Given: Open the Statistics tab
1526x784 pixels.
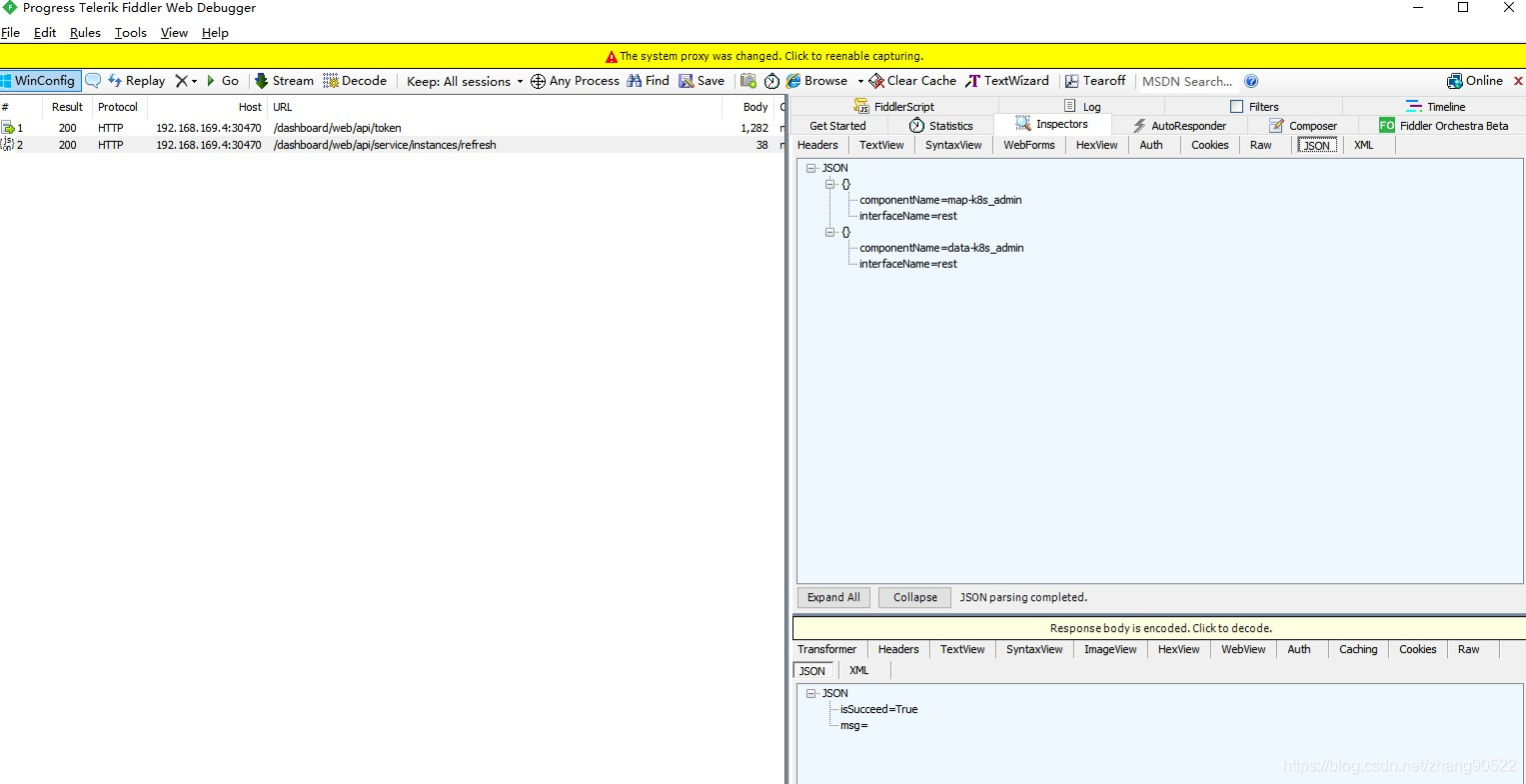Looking at the screenshot, I should (940, 126).
